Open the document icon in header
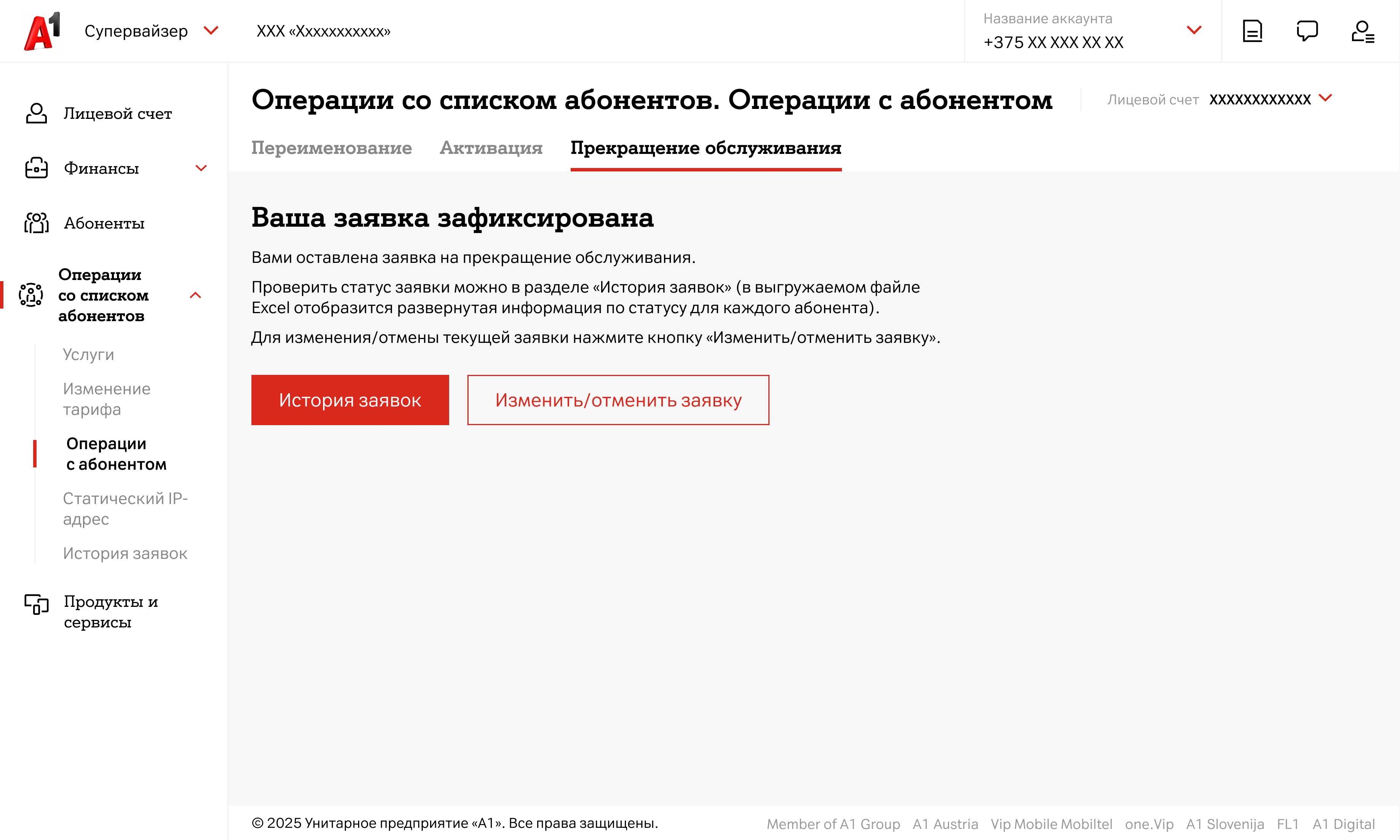The height and width of the screenshot is (840, 1400). tap(1252, 31)
